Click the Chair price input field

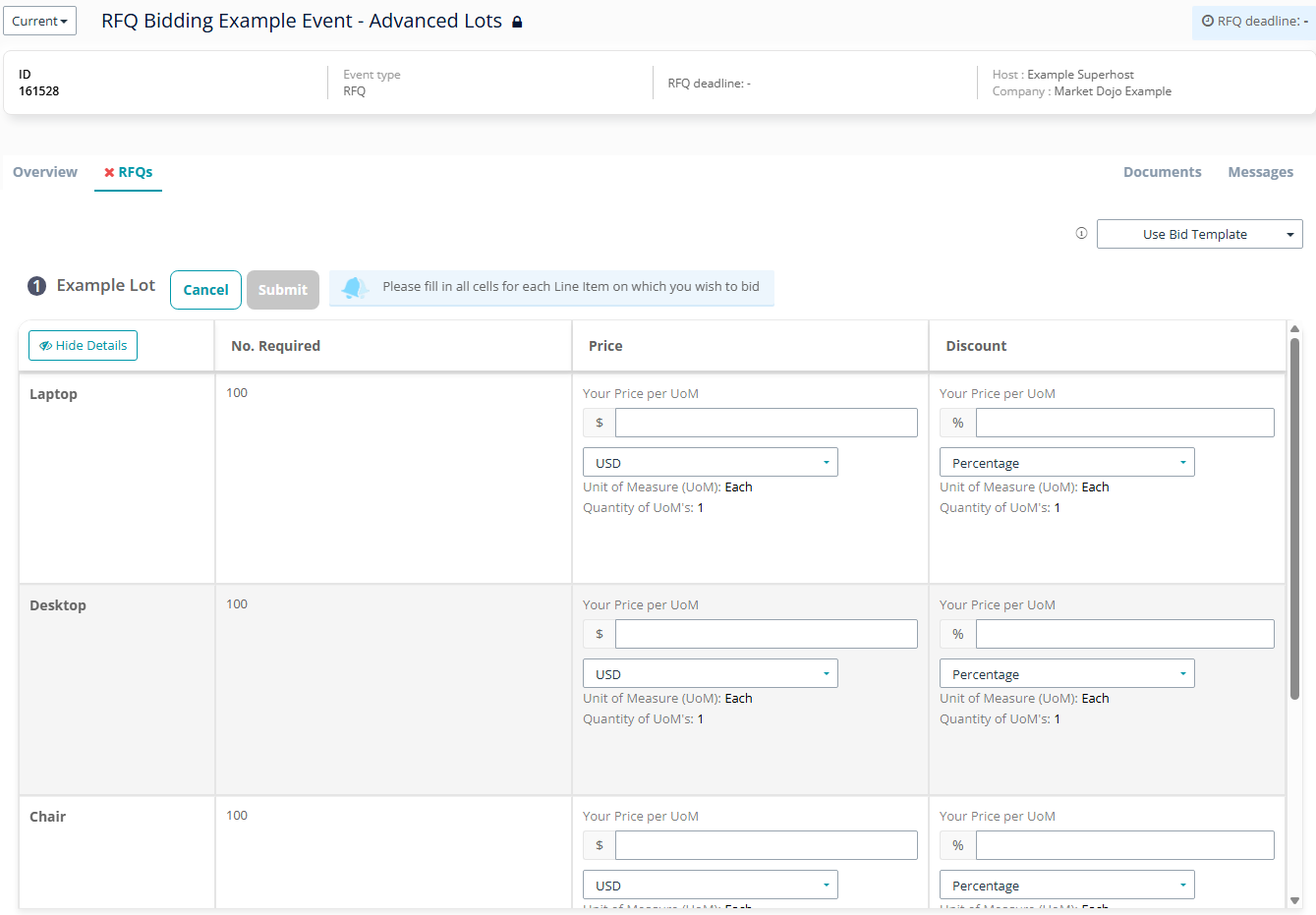pos(767,845)
